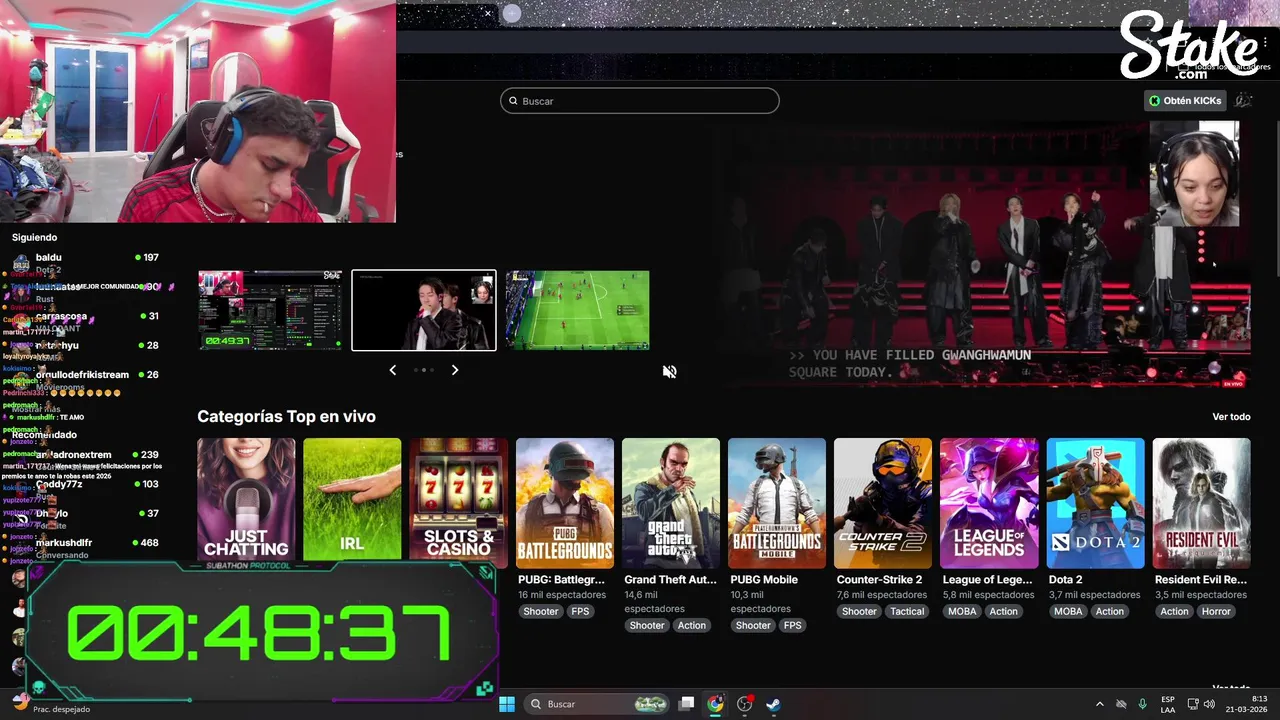The width and height of the screenshot is (1280, 720).
Task: Open a new browser tab with plus button
Action: [x=512, y=13]
